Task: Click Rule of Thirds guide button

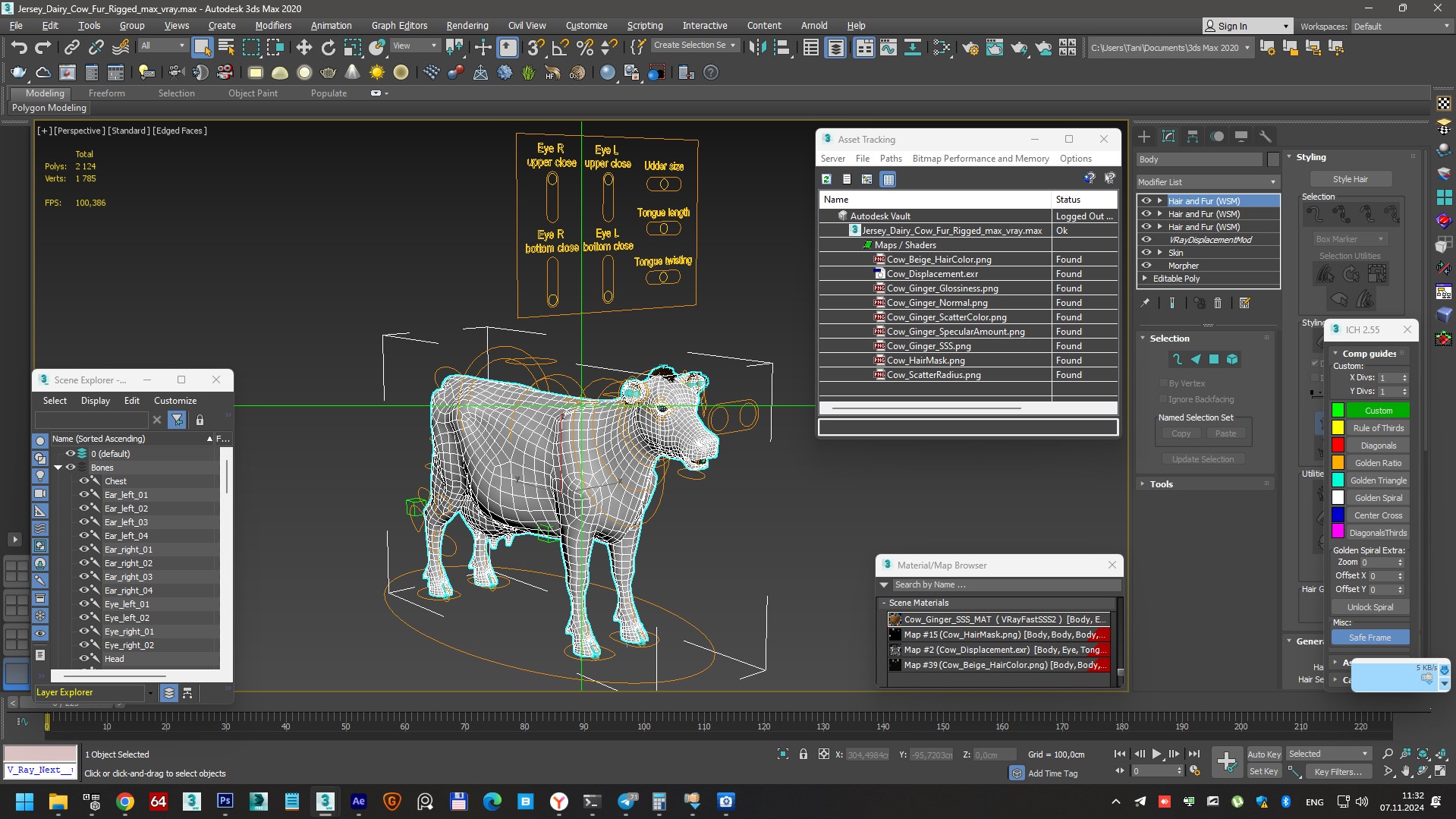Action: 1378,427
